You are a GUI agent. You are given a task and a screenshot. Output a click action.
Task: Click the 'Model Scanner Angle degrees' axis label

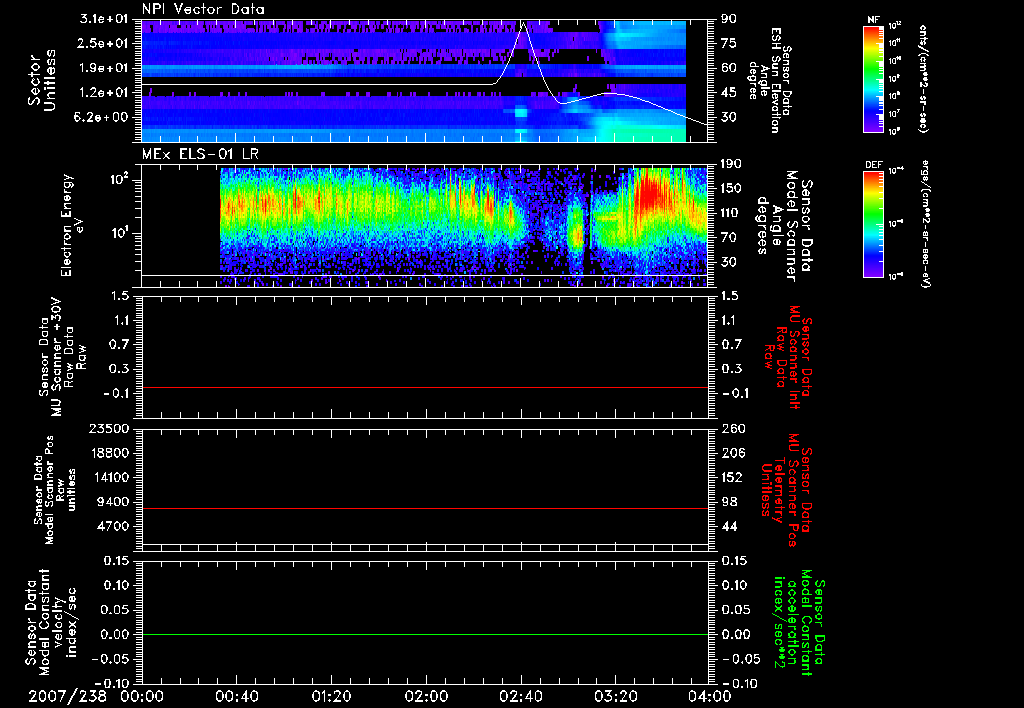tap(784, 226)
